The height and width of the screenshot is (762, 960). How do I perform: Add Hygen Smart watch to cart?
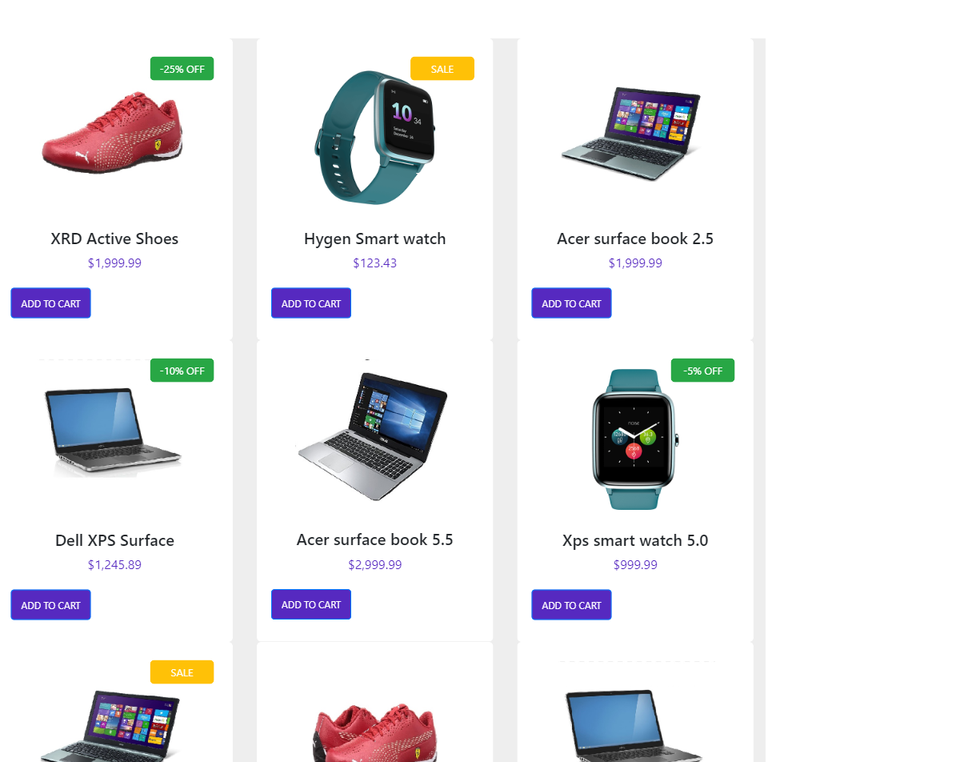tap(311, 303)
